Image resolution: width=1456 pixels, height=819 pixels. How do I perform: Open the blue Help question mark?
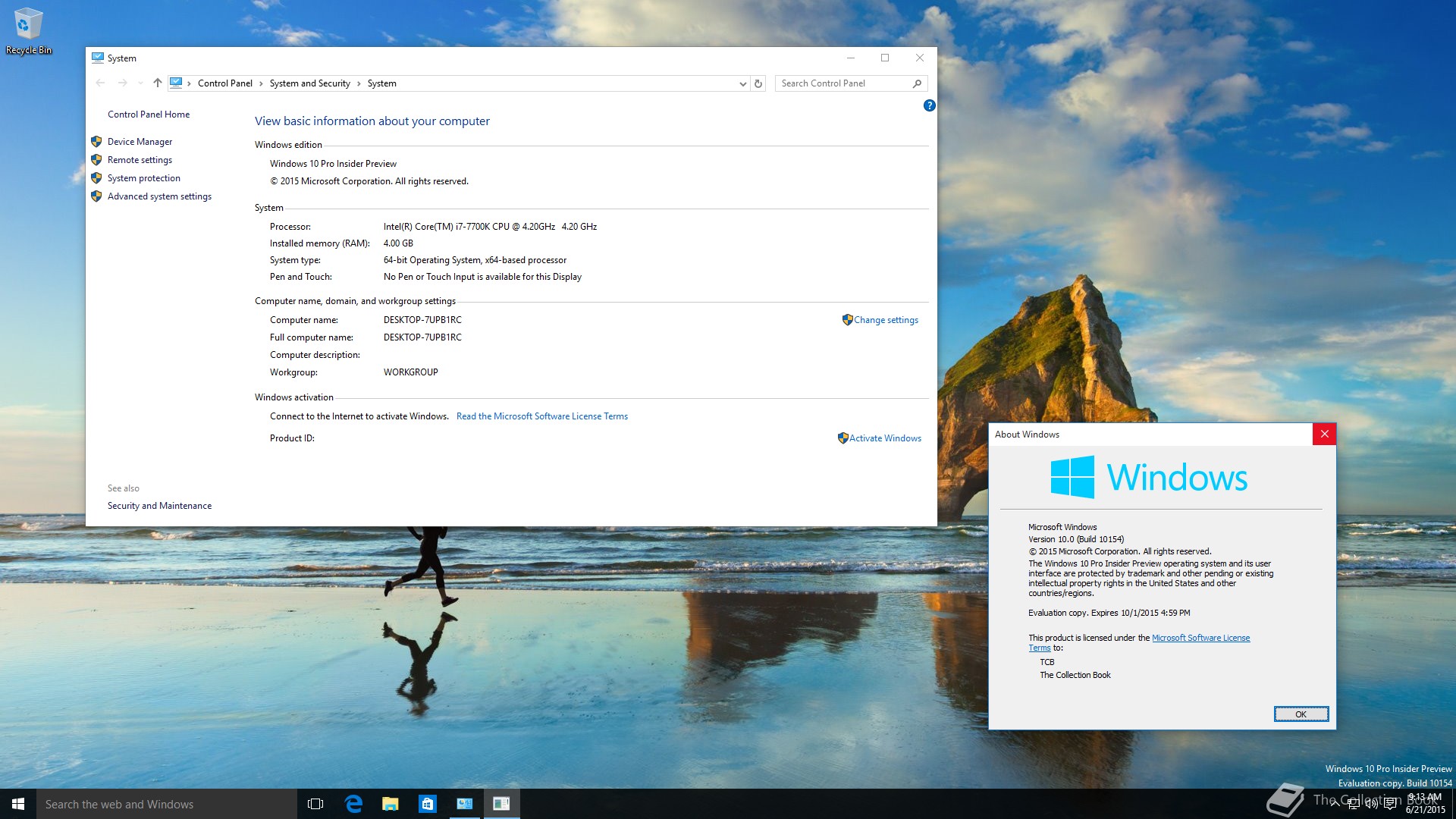click(x=929, y=105)
